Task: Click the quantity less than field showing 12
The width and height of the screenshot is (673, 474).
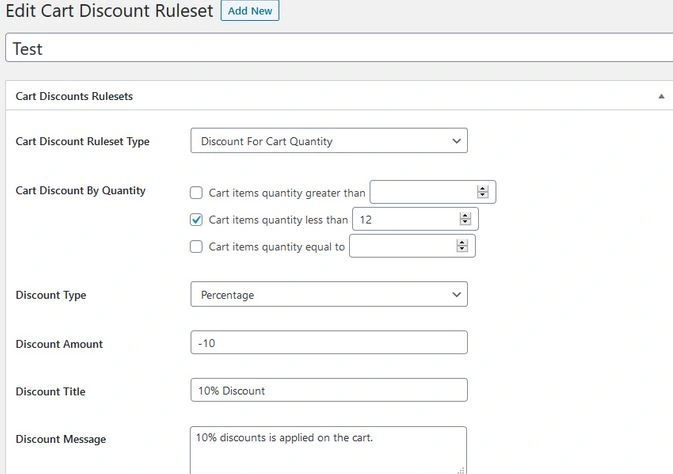Action: pos(404,219)
